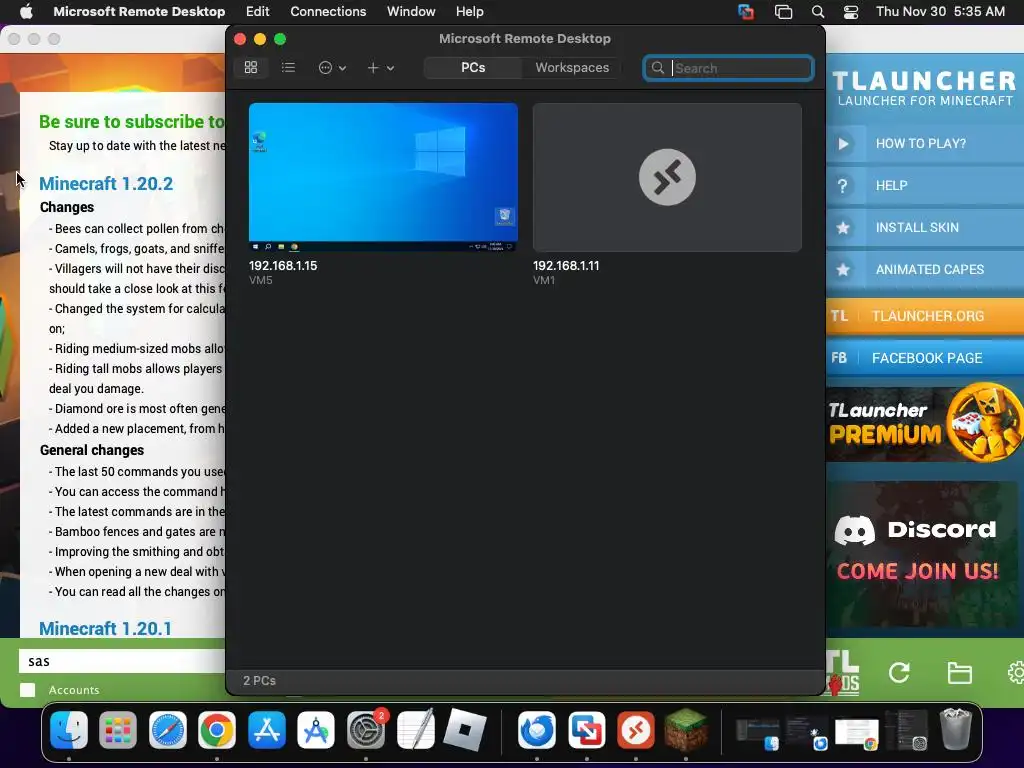Click the play triangle icon beside HOW TO PLAY
1024x768 pixels.
tap(843, 144)
